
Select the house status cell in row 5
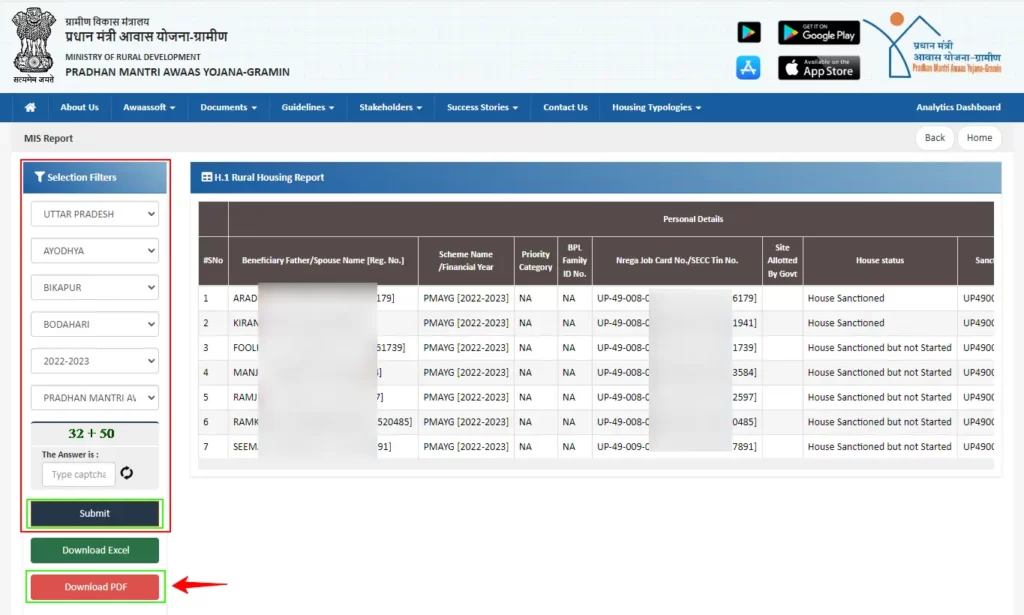click(879, 398)
